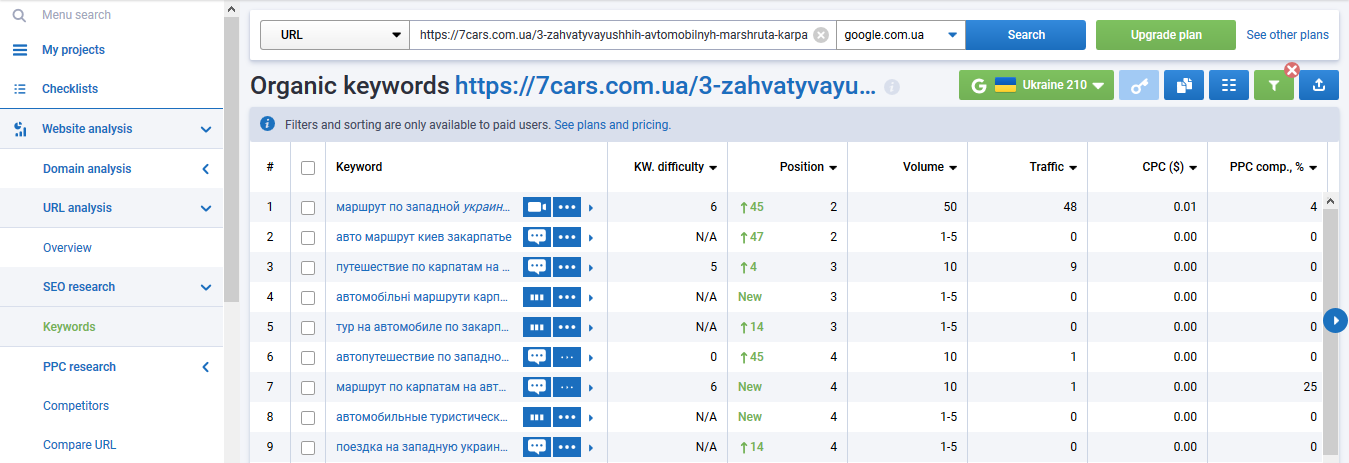Check the checkbox for row 3
Screen dimensions: 1349x463
click(308, 268)
